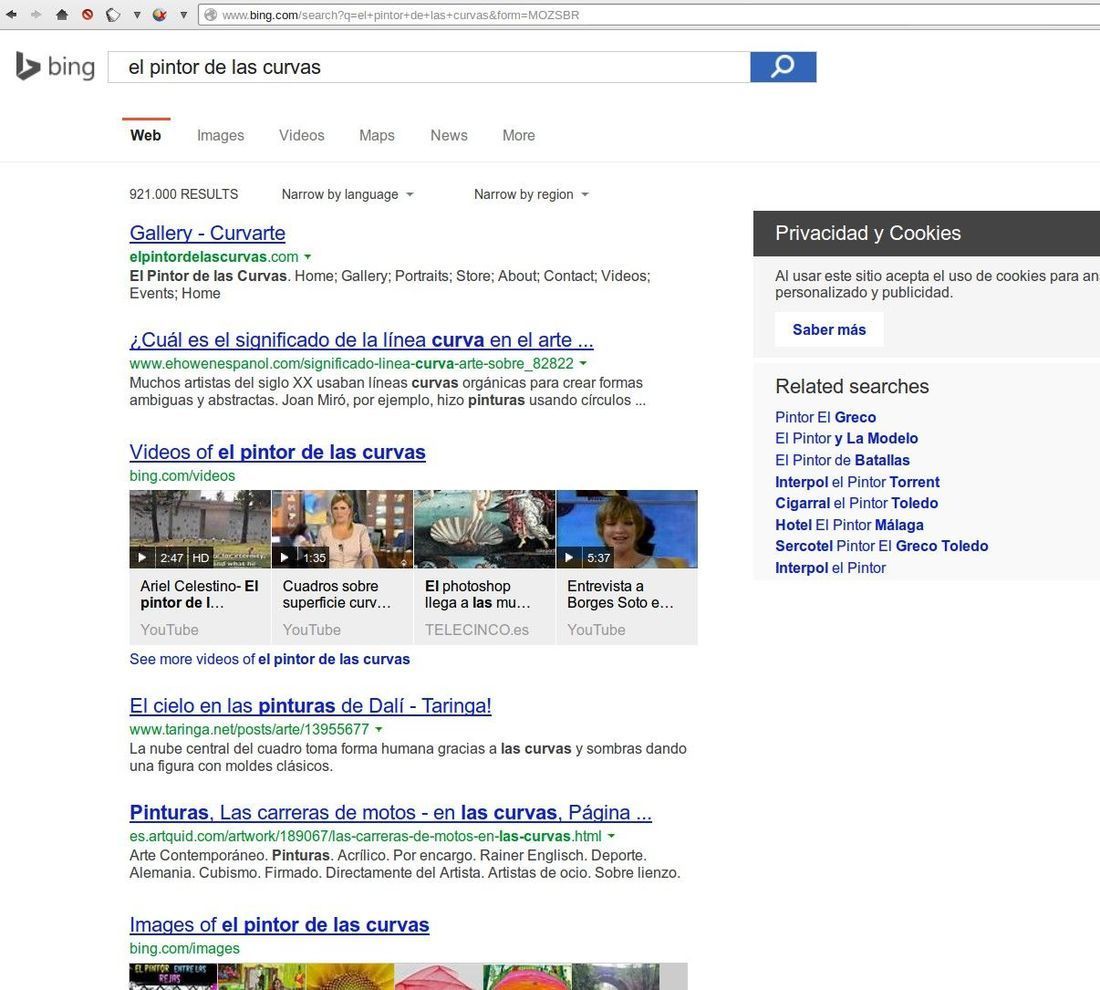Expand arrow next to ehowenespanol.com URL
This screenshot has height=990, width=1100.
pos(583,363)
